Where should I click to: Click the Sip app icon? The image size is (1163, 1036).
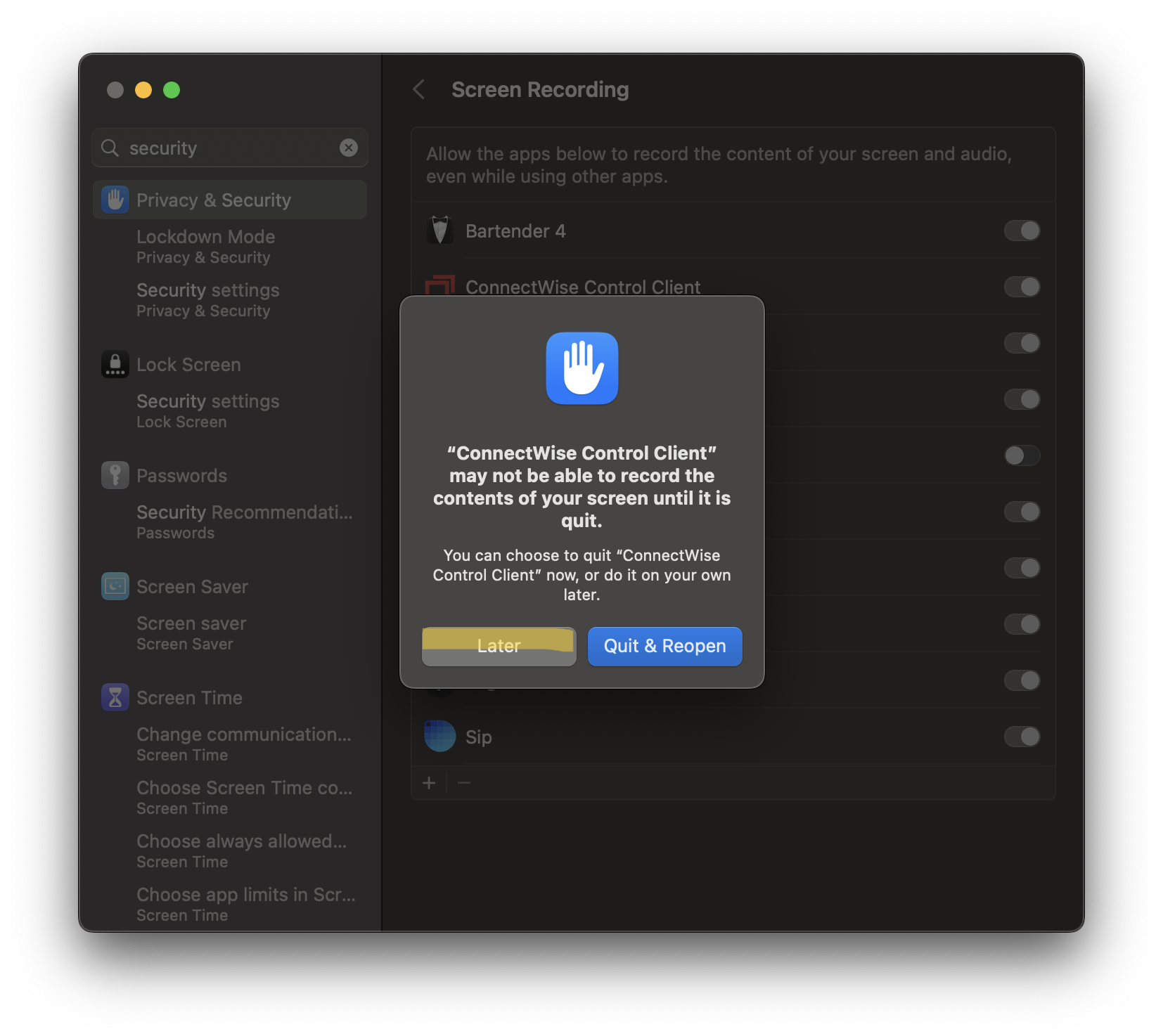440,736
